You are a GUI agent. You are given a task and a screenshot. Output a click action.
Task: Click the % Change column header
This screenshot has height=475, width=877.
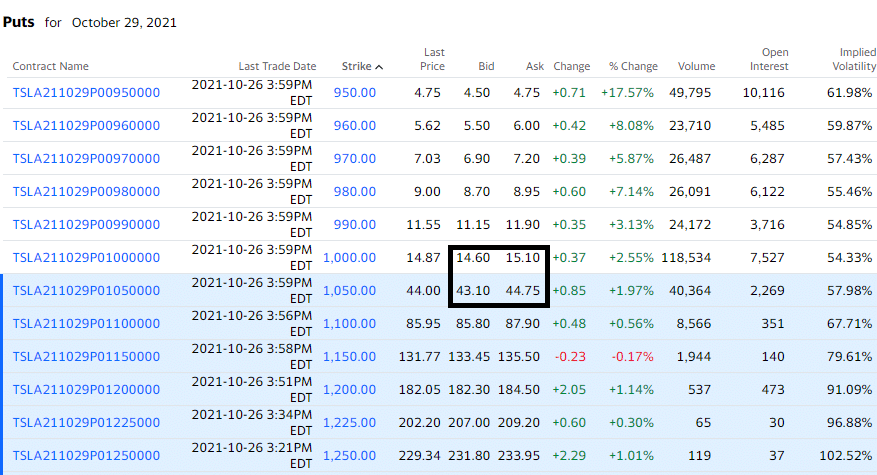tap(633, 66)
